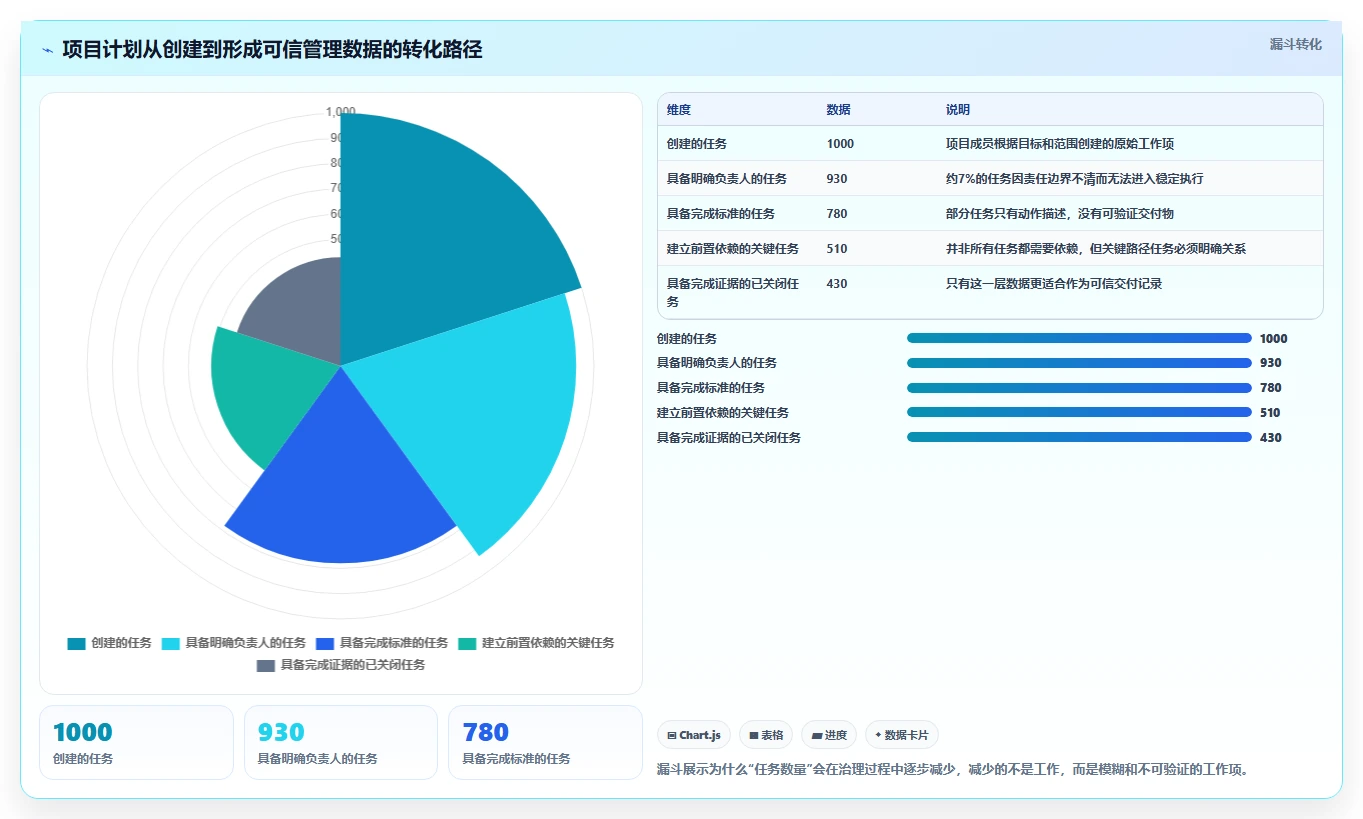Click the footer note beginning 漏斗展示为什么
The height and width of the screenshot is (819, 1363).
pyautogui.click(x=953, y=770)
